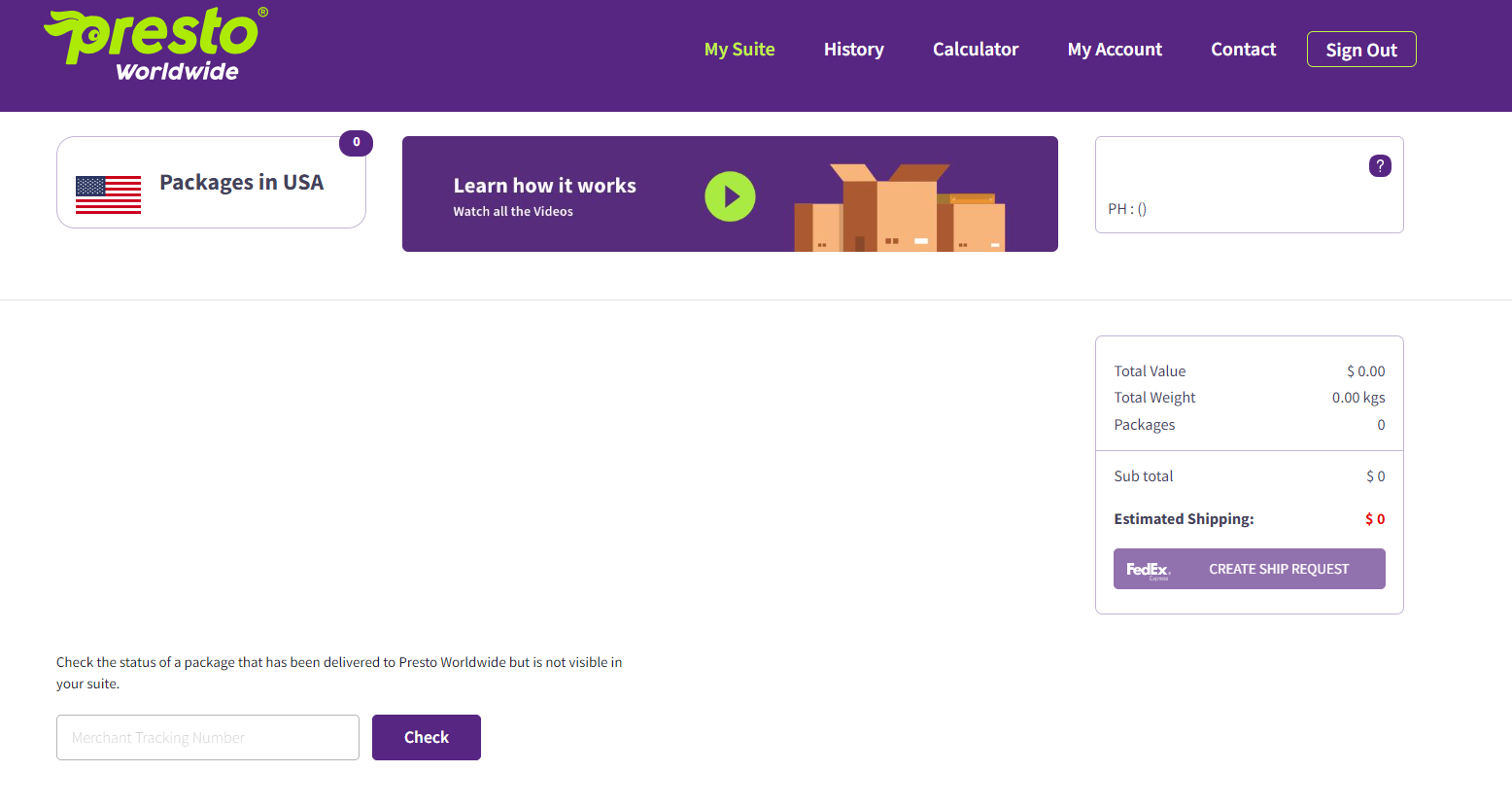This screenshot has height=807, width=1512.
Task: Click the package count badge showing 0
Action: (x=356, y=143)
